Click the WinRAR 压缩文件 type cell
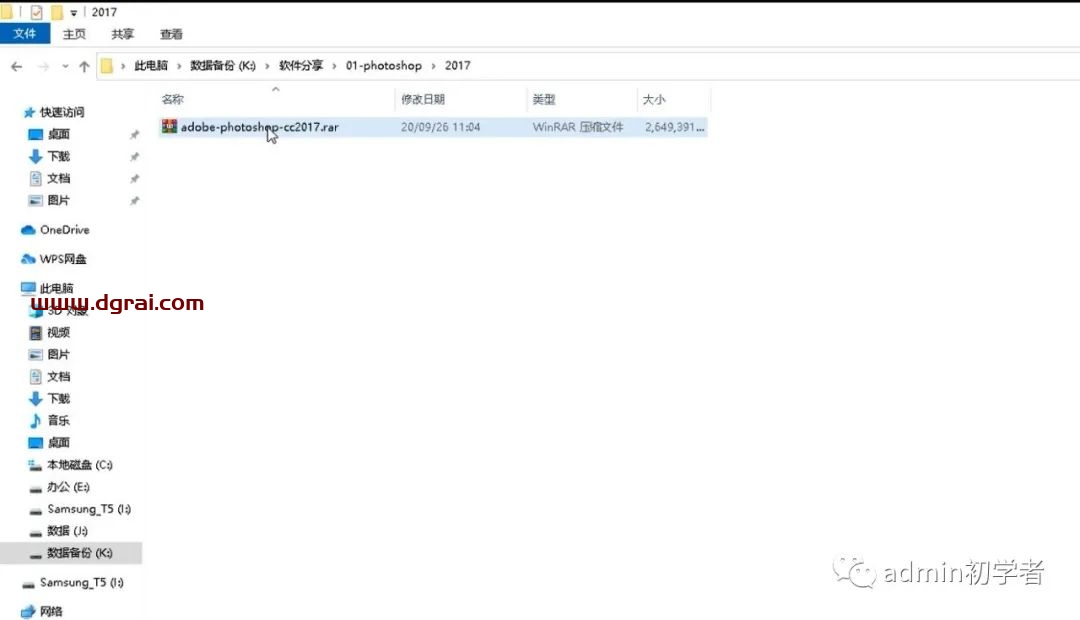The width and height of the screenshot is (1080, 620). click(577, 127)
